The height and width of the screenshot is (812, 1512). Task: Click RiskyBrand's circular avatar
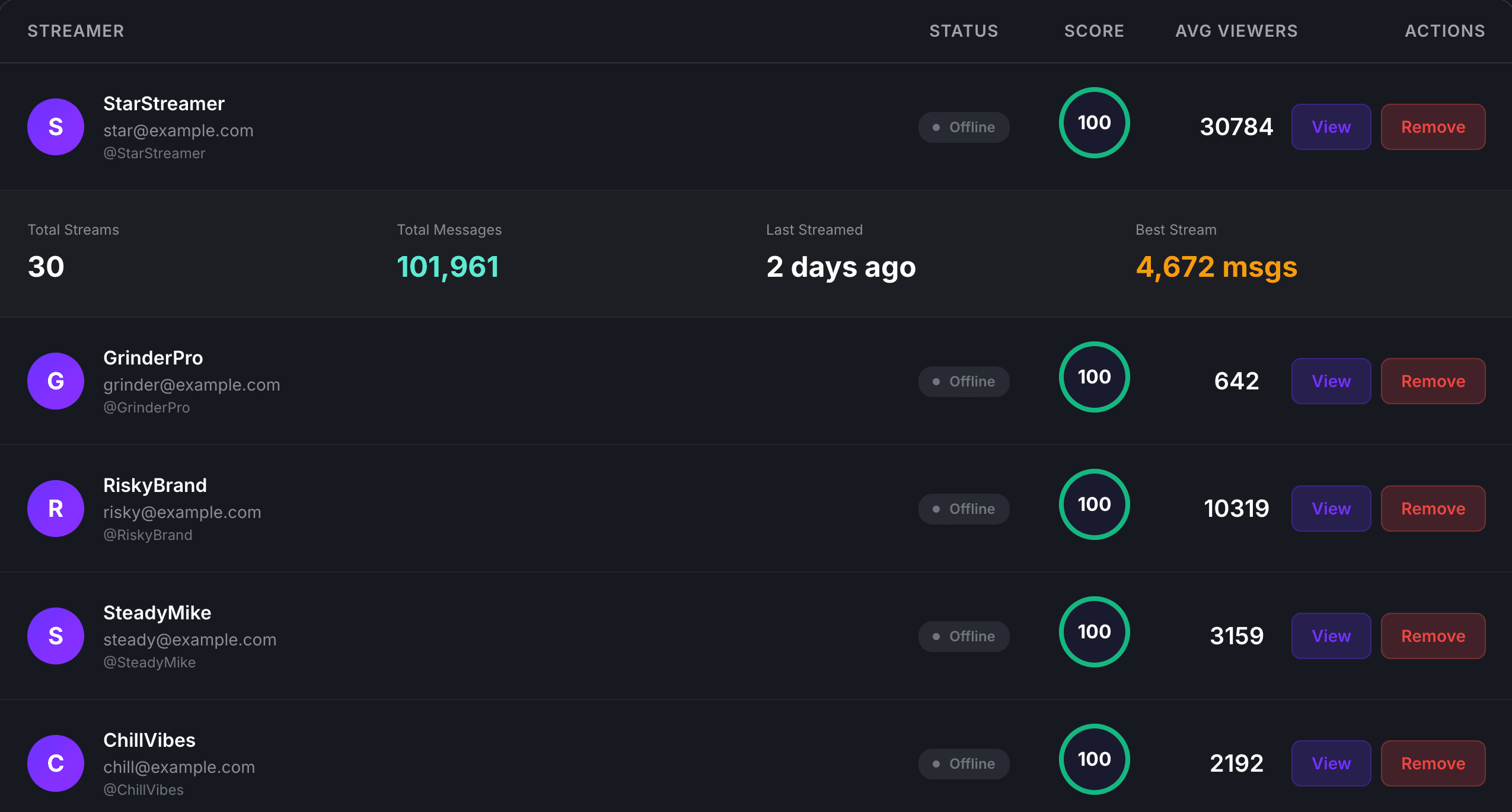55,508
